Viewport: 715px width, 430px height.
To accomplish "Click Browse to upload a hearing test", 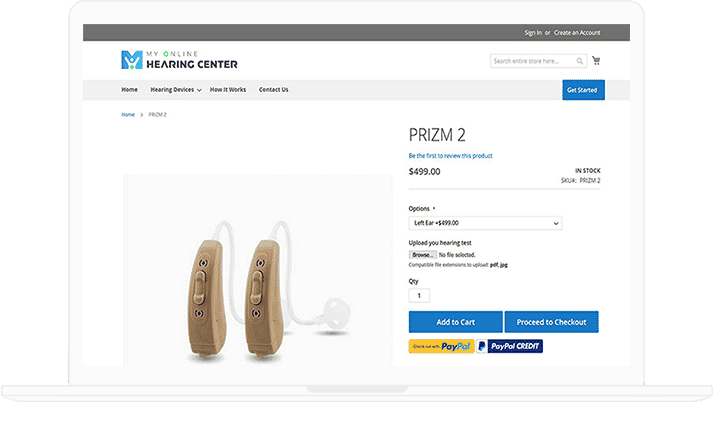I will click(x=422, y=255).
